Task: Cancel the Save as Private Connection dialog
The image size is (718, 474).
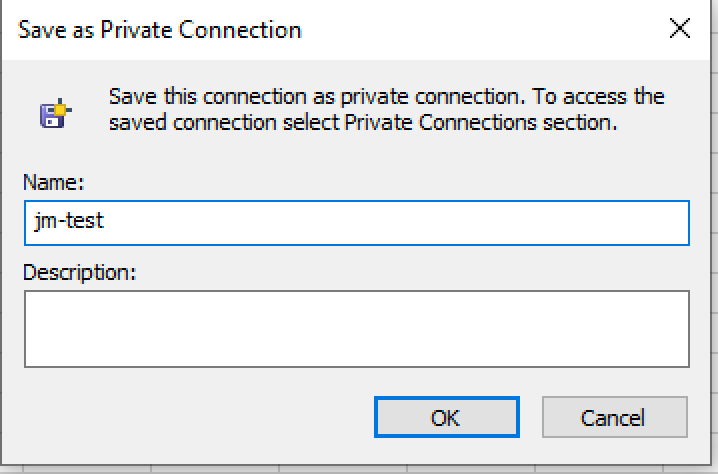Action: [615, 417]
